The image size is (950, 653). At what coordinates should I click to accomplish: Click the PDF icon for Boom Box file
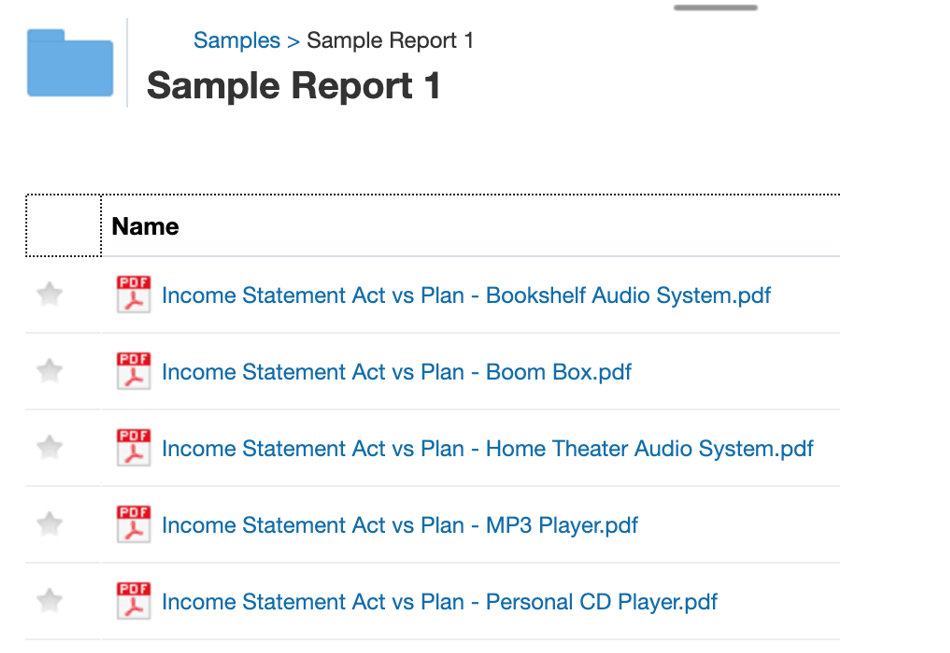pos(133,371)
